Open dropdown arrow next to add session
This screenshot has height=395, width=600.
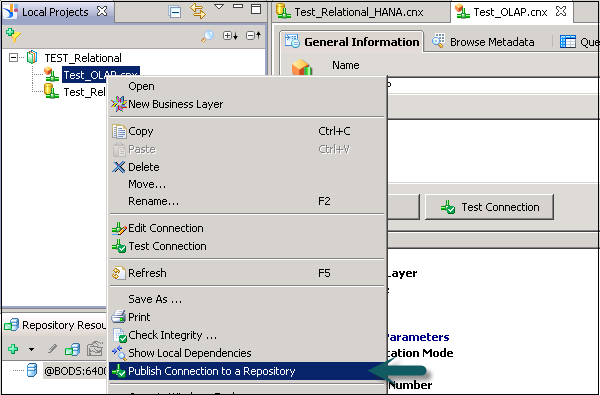31,349
